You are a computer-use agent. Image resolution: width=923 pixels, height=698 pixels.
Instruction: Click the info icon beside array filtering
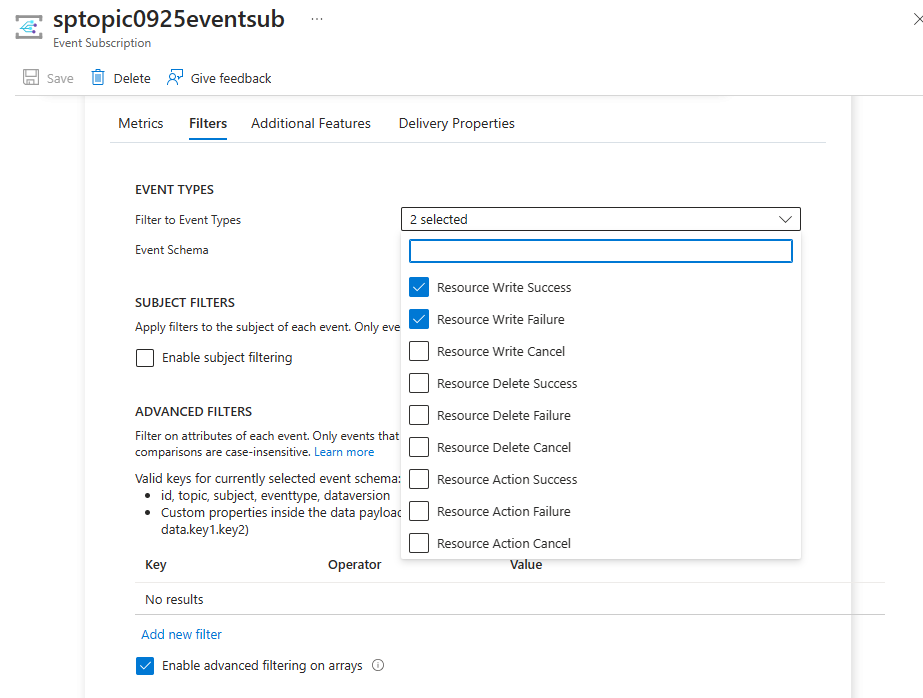click(378, 665)
